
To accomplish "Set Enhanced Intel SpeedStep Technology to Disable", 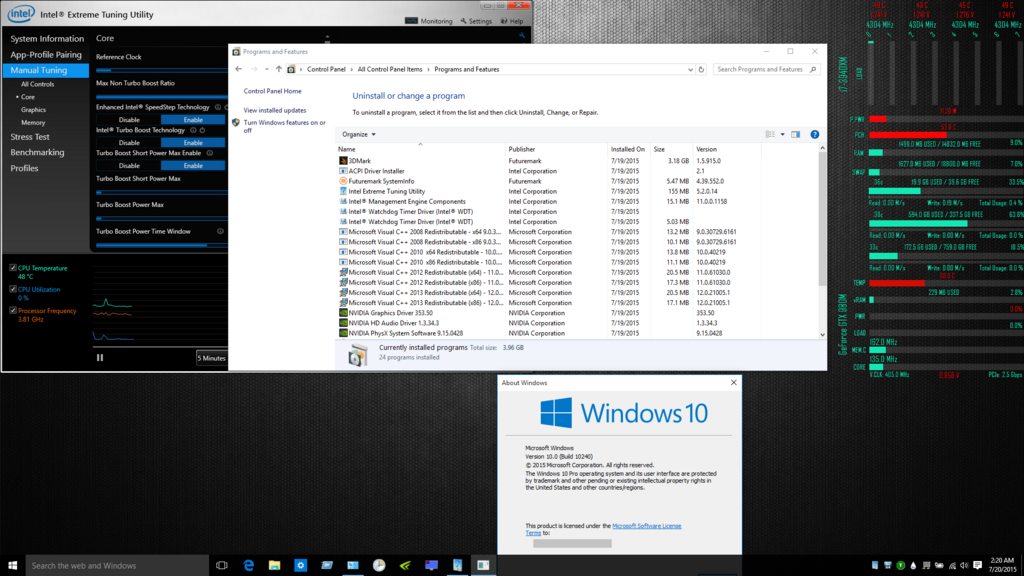I will point(129,120).
